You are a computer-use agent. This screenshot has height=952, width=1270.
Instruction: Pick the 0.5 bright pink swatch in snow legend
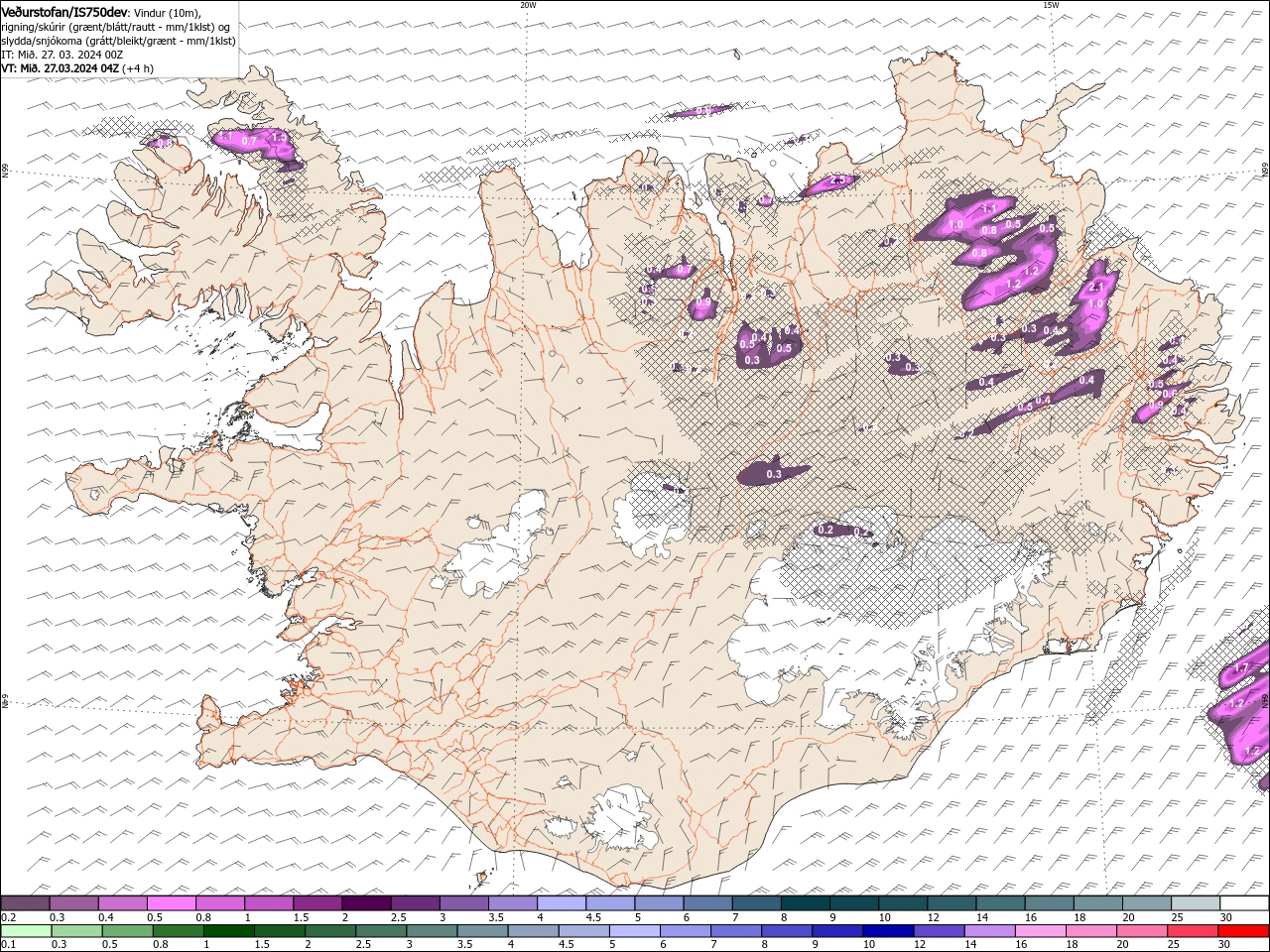171,903
